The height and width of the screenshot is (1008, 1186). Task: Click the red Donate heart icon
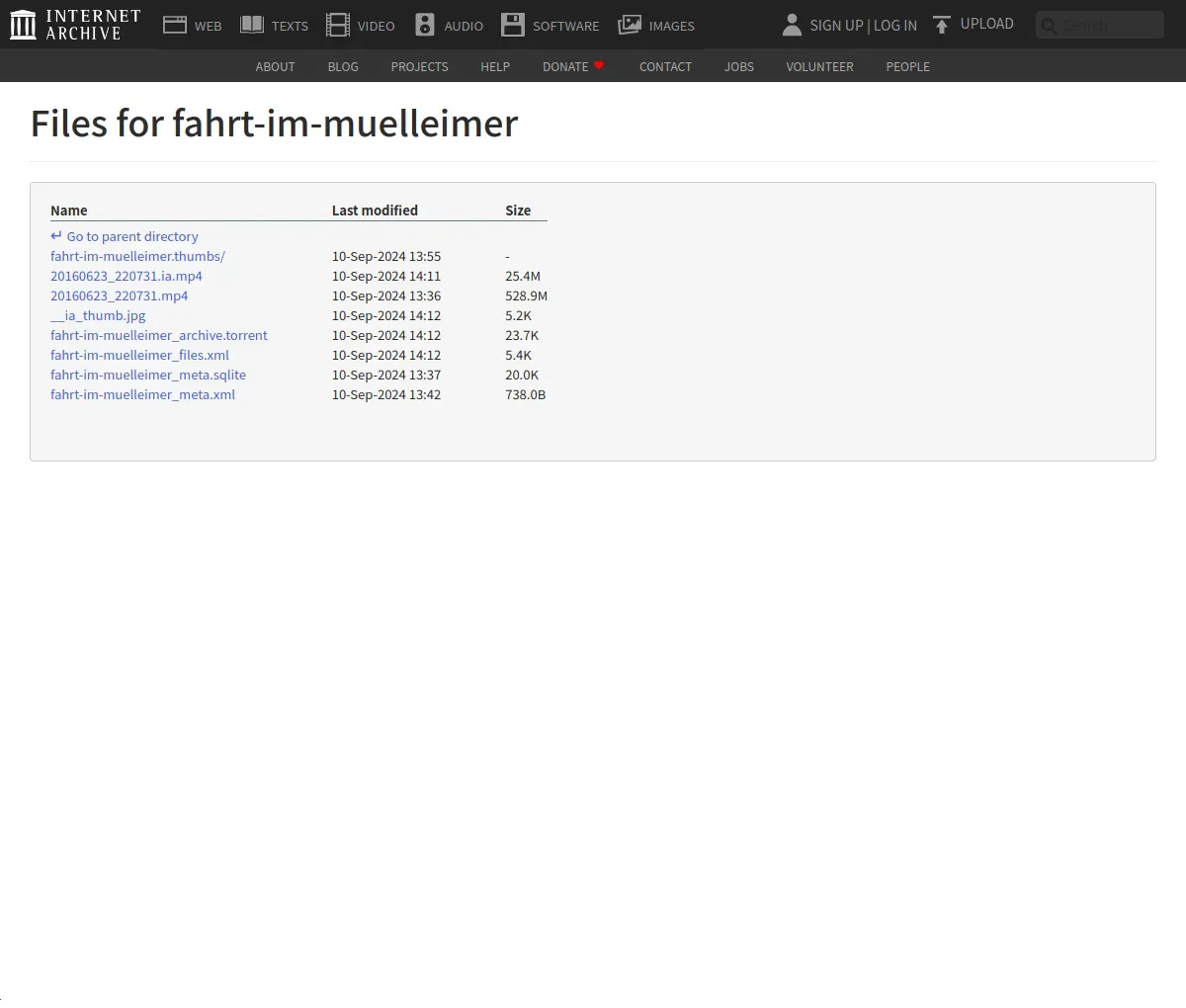coord(599,65)
